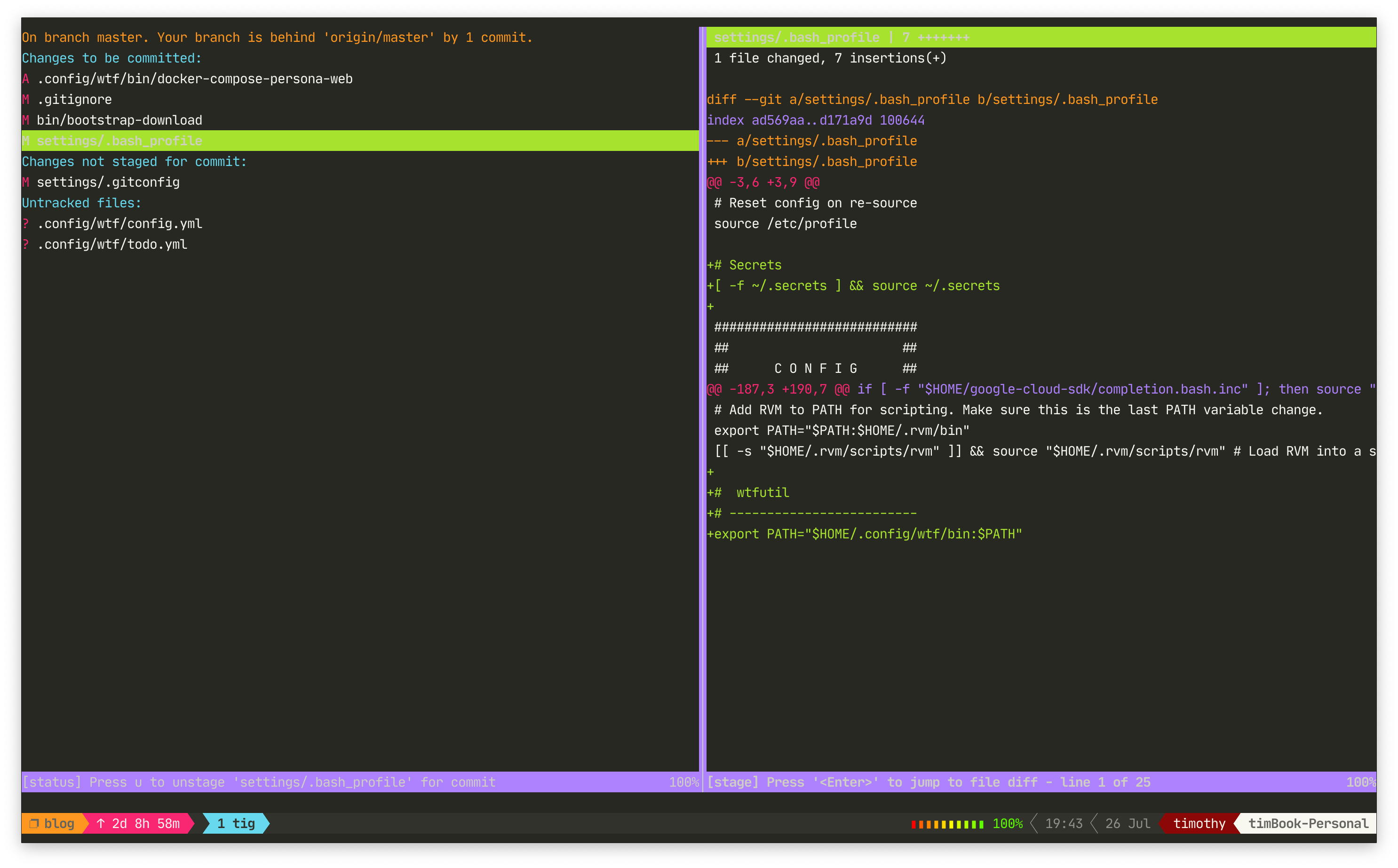Screen dimensions: 1398x868
Task: Click the uptime arrow icon segment
Action: click(101, 823)
